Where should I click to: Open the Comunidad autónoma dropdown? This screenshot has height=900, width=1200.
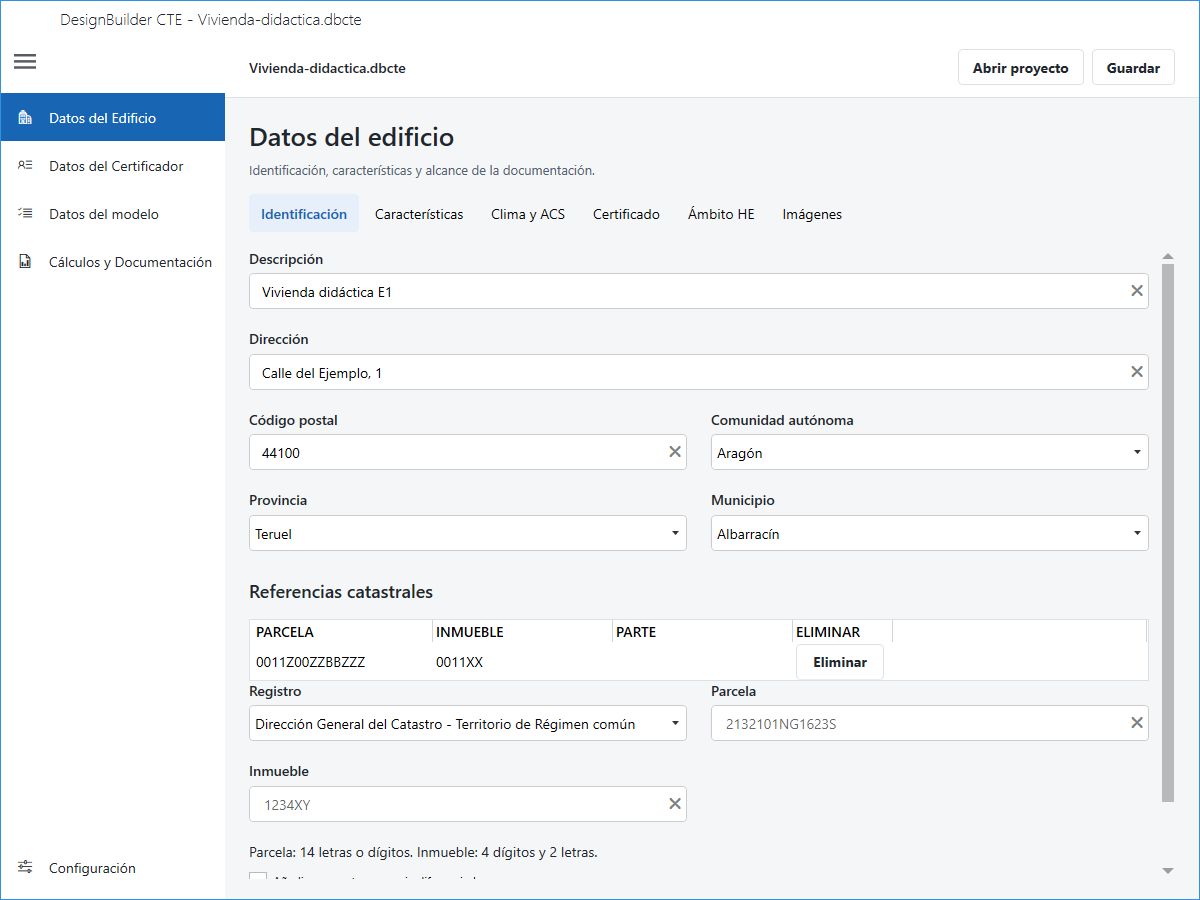coord(929,452)
